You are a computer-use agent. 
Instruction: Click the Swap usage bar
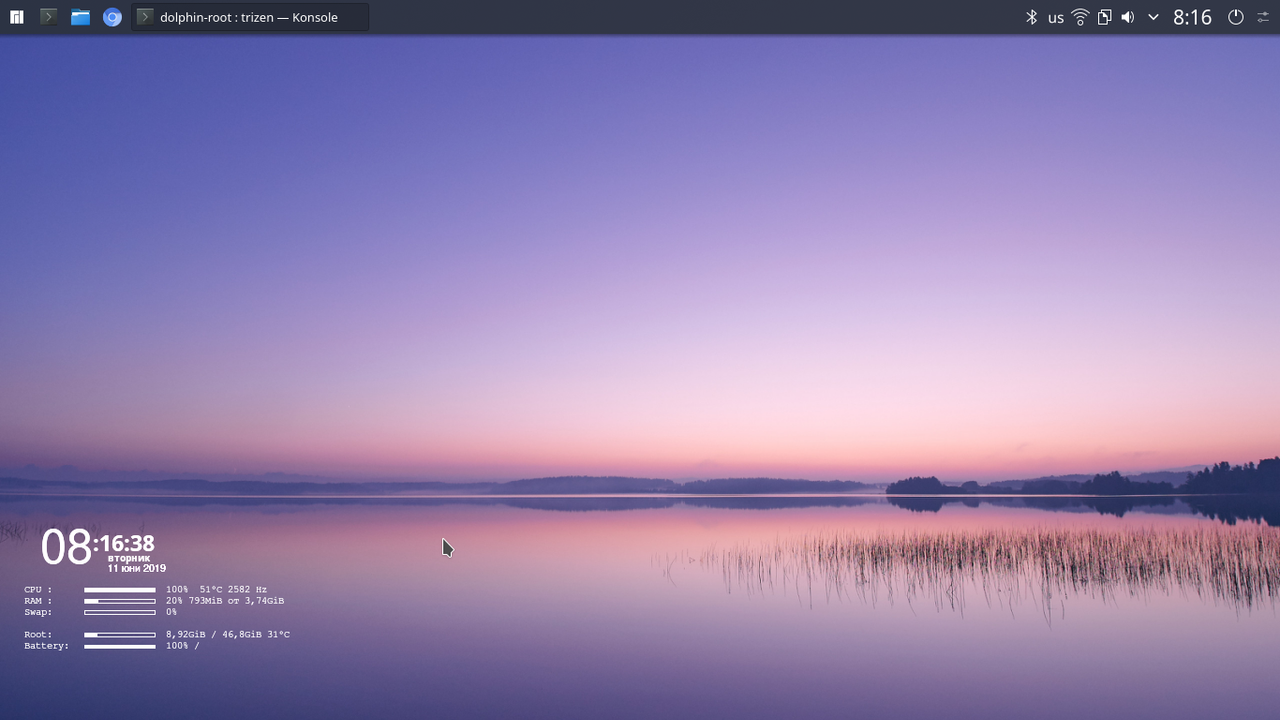click(x=120, y=612)
